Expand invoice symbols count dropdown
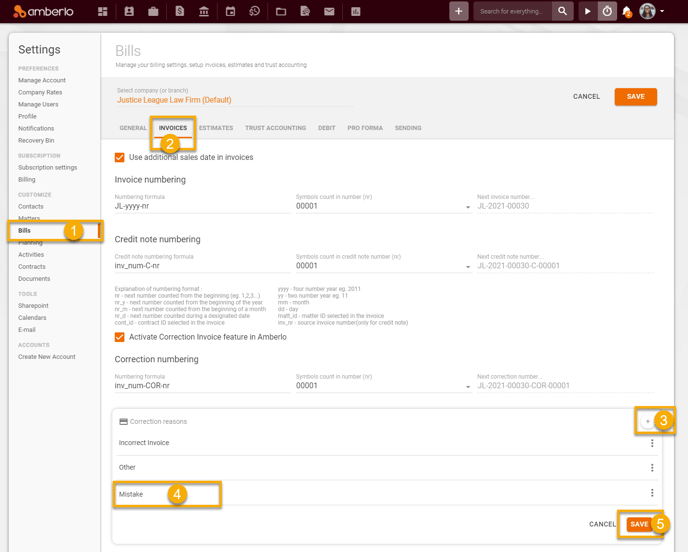Screen dimensions: 688x552 (x=468, y=207)
